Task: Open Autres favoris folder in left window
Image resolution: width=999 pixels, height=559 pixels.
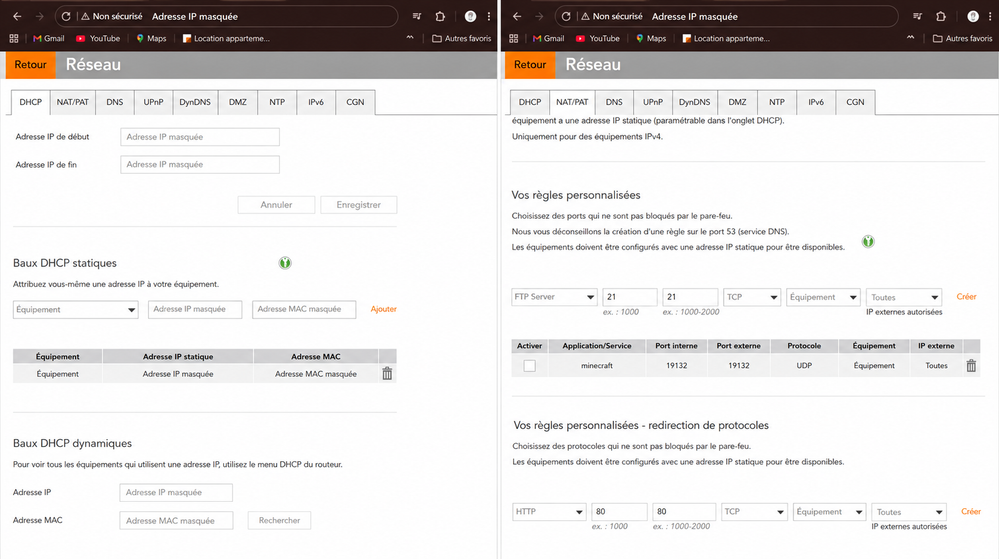Action: [x=462, y=38]
